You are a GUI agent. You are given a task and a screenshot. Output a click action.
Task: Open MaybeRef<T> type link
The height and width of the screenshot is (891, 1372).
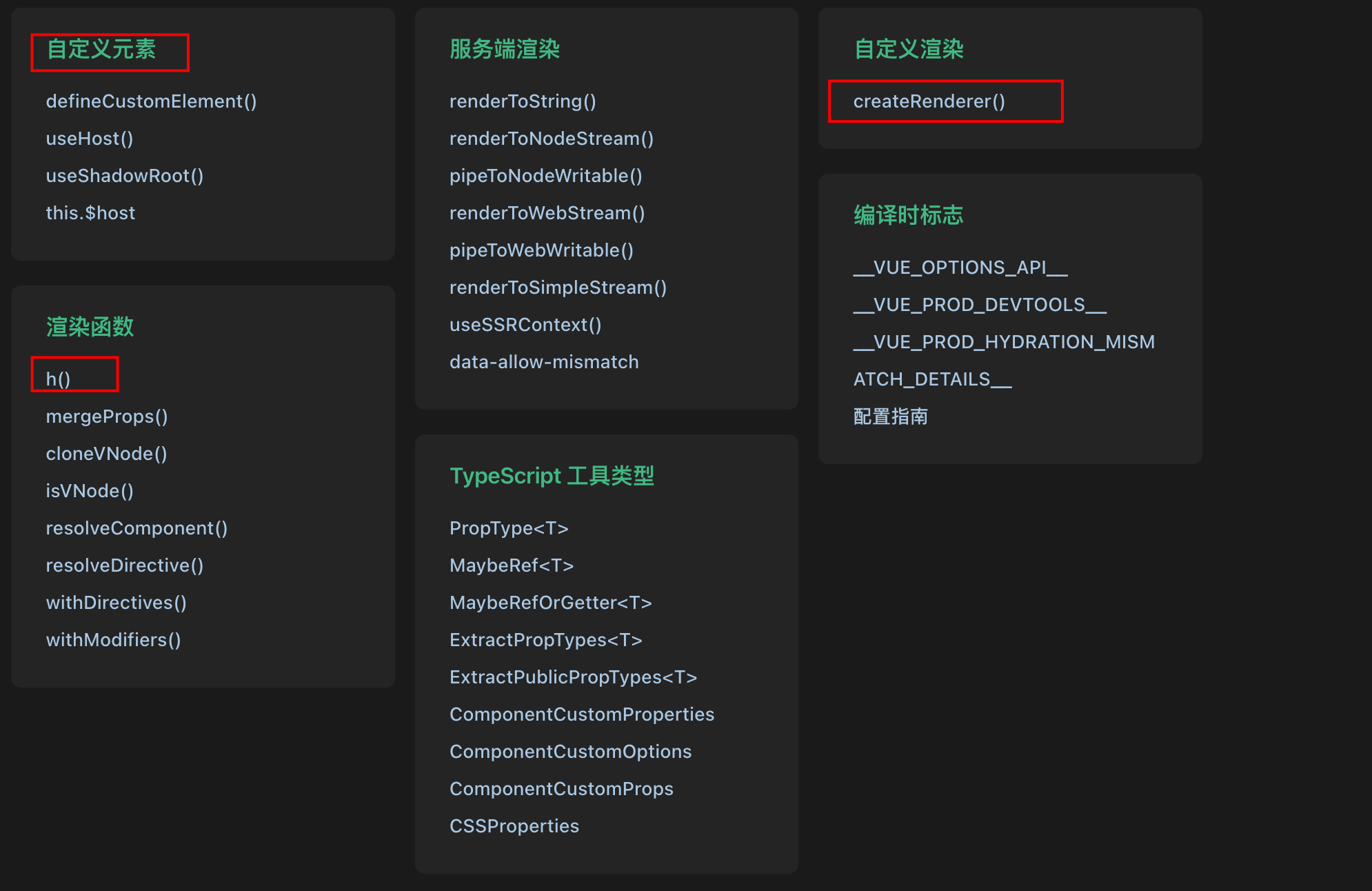point(512,565)
